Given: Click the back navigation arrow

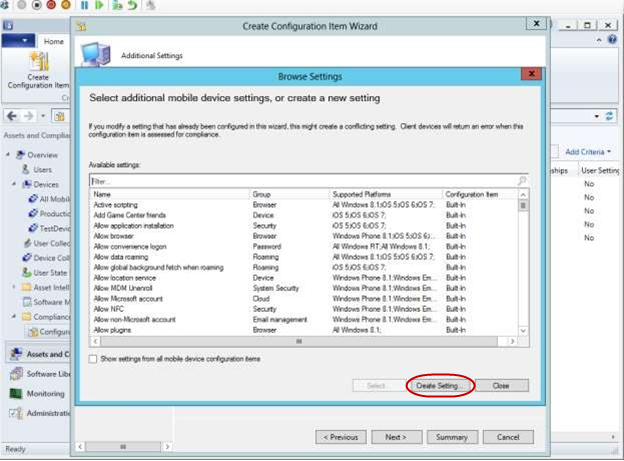Looking at the screenshot, I should (x=10, y=116).
